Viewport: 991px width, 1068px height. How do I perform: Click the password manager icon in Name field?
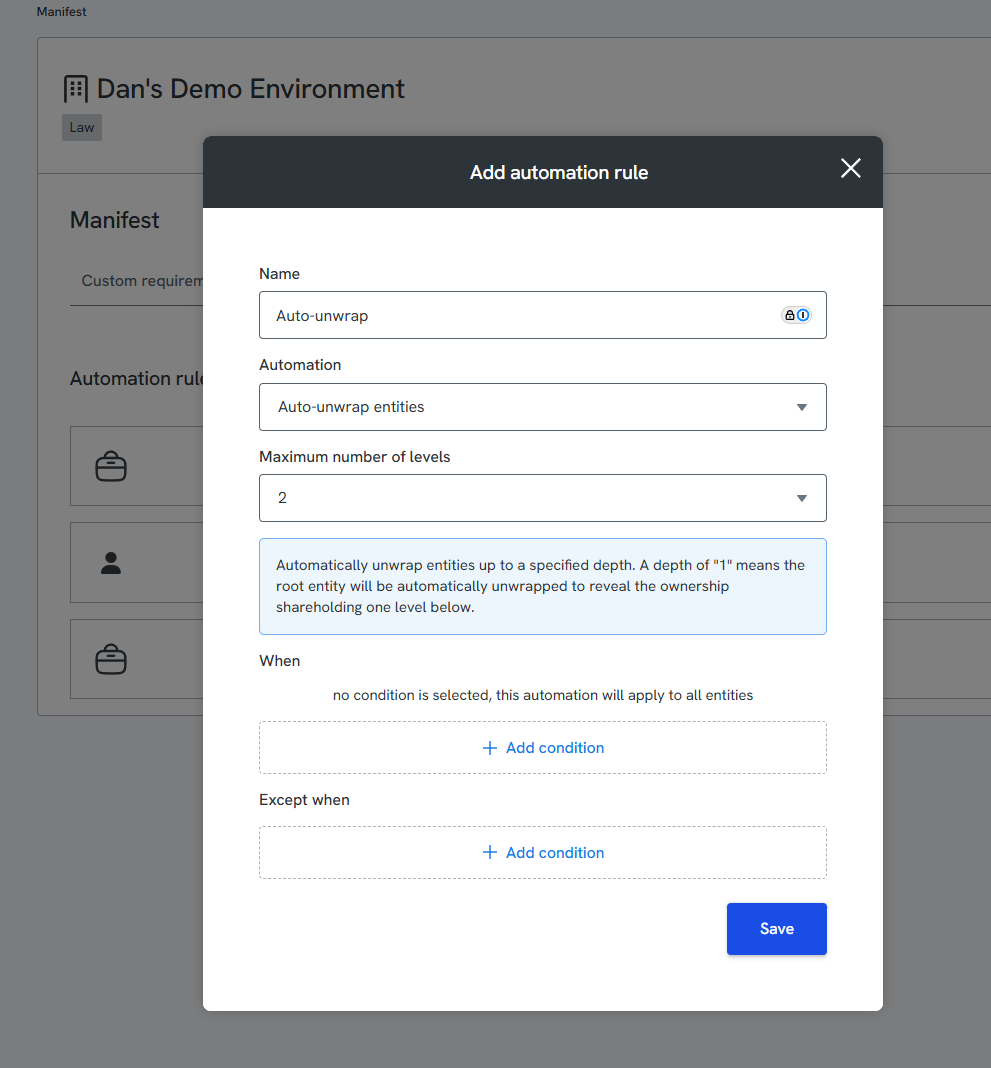point(796,315)
